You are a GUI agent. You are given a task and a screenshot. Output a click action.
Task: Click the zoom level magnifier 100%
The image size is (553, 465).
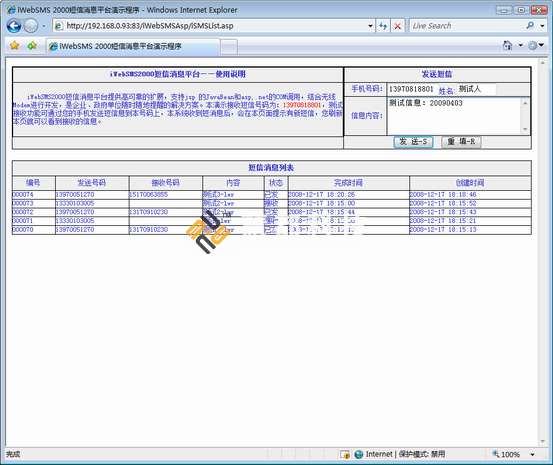506,454
